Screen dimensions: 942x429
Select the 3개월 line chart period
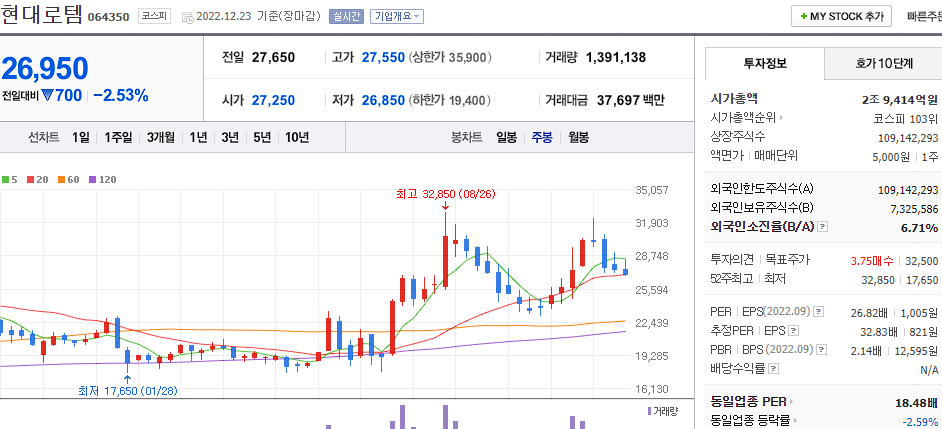pos(161,138)
